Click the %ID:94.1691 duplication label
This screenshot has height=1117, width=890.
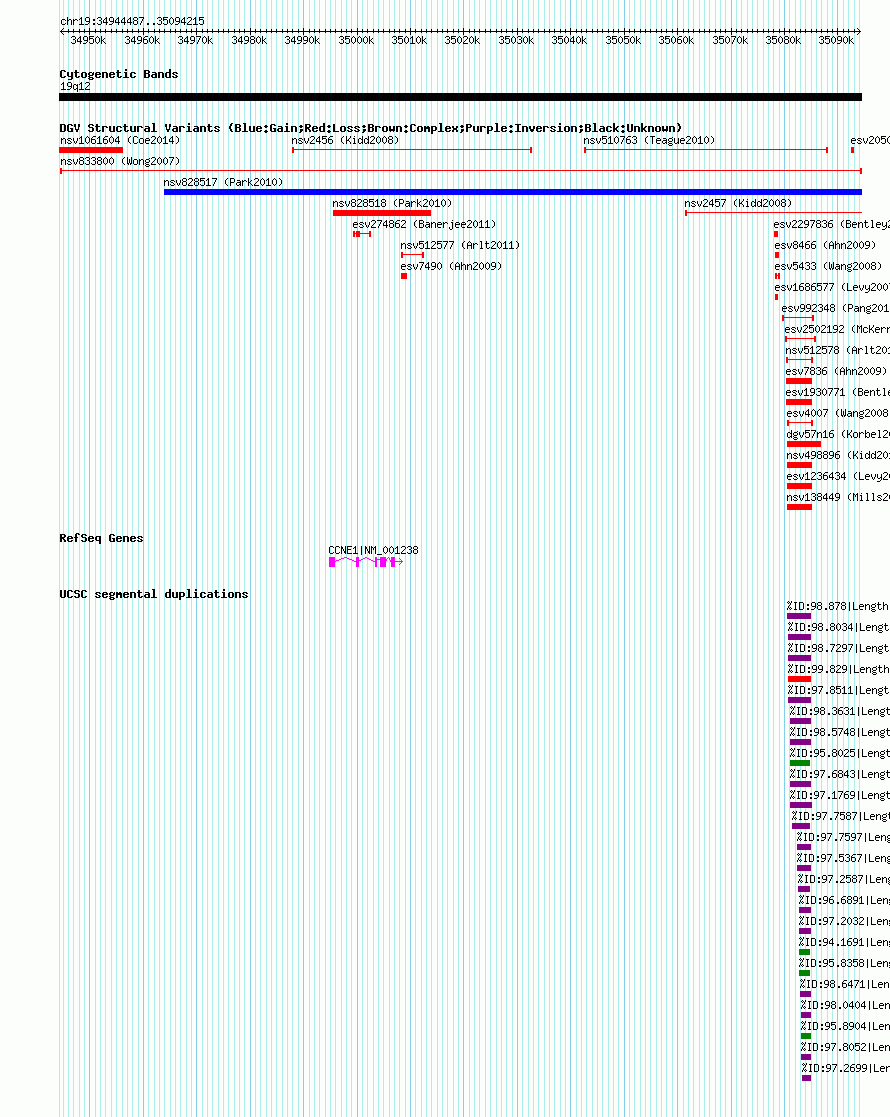[x=844, y=942]
